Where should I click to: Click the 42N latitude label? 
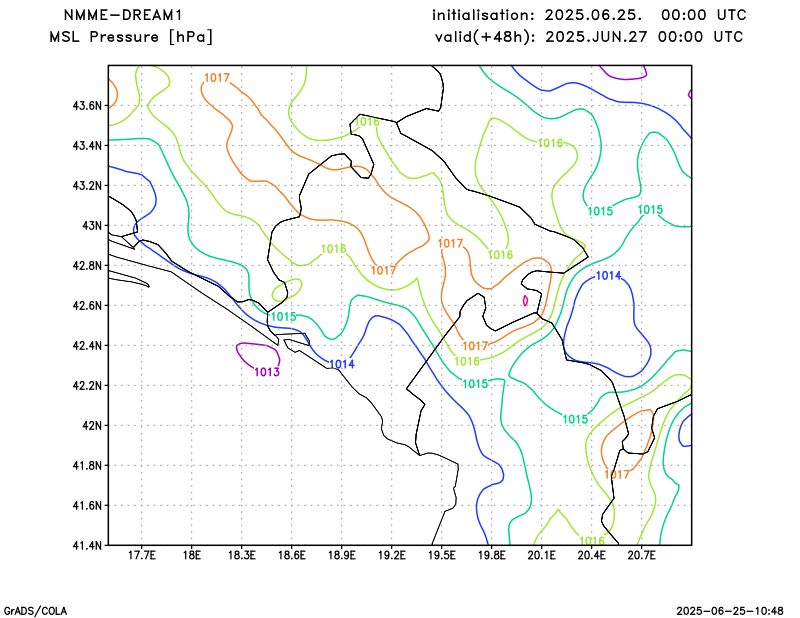[92, 425]
